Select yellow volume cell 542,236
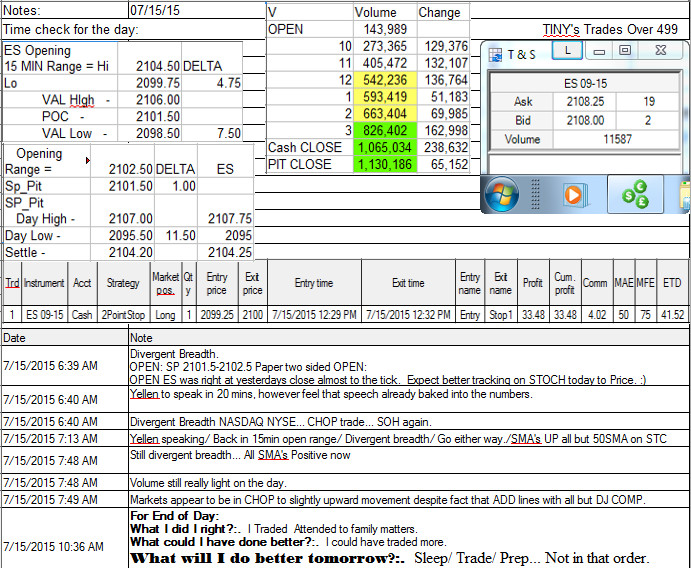 coord(385,80)
